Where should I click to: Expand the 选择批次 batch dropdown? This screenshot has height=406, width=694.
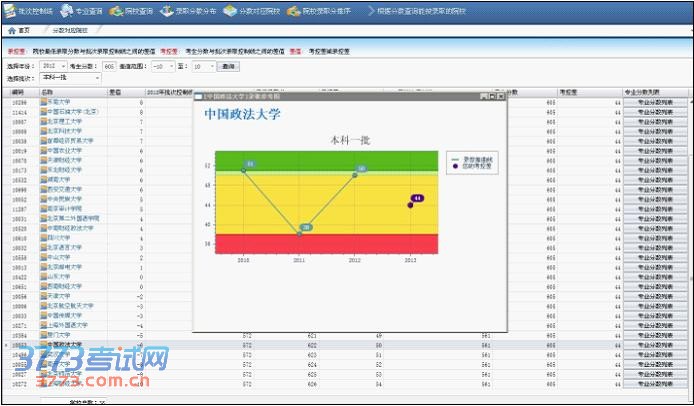[x=67, y=77]
